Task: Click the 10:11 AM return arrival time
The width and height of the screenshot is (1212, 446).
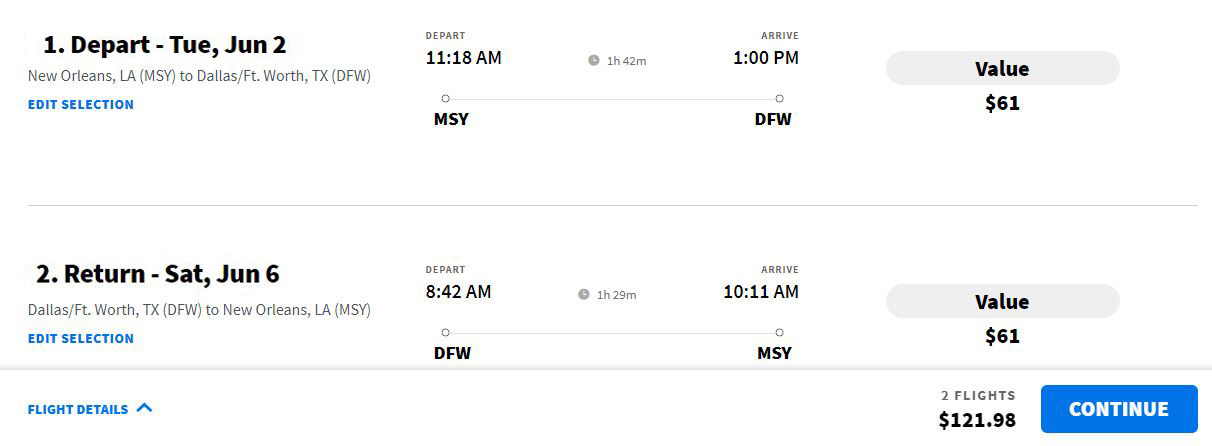Action: [x=761, y=292]
